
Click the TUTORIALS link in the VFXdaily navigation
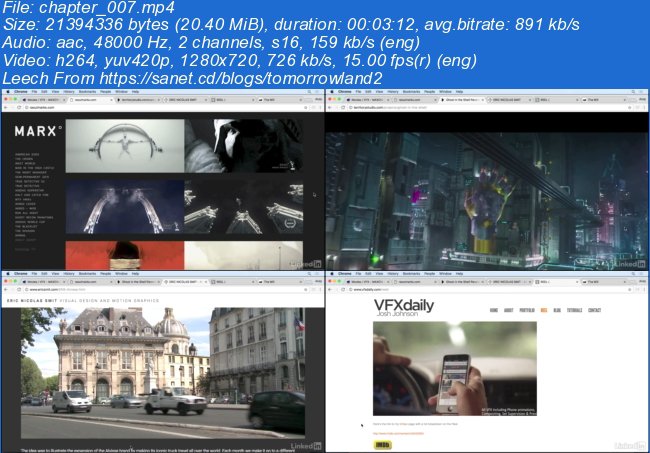[575, 310]
